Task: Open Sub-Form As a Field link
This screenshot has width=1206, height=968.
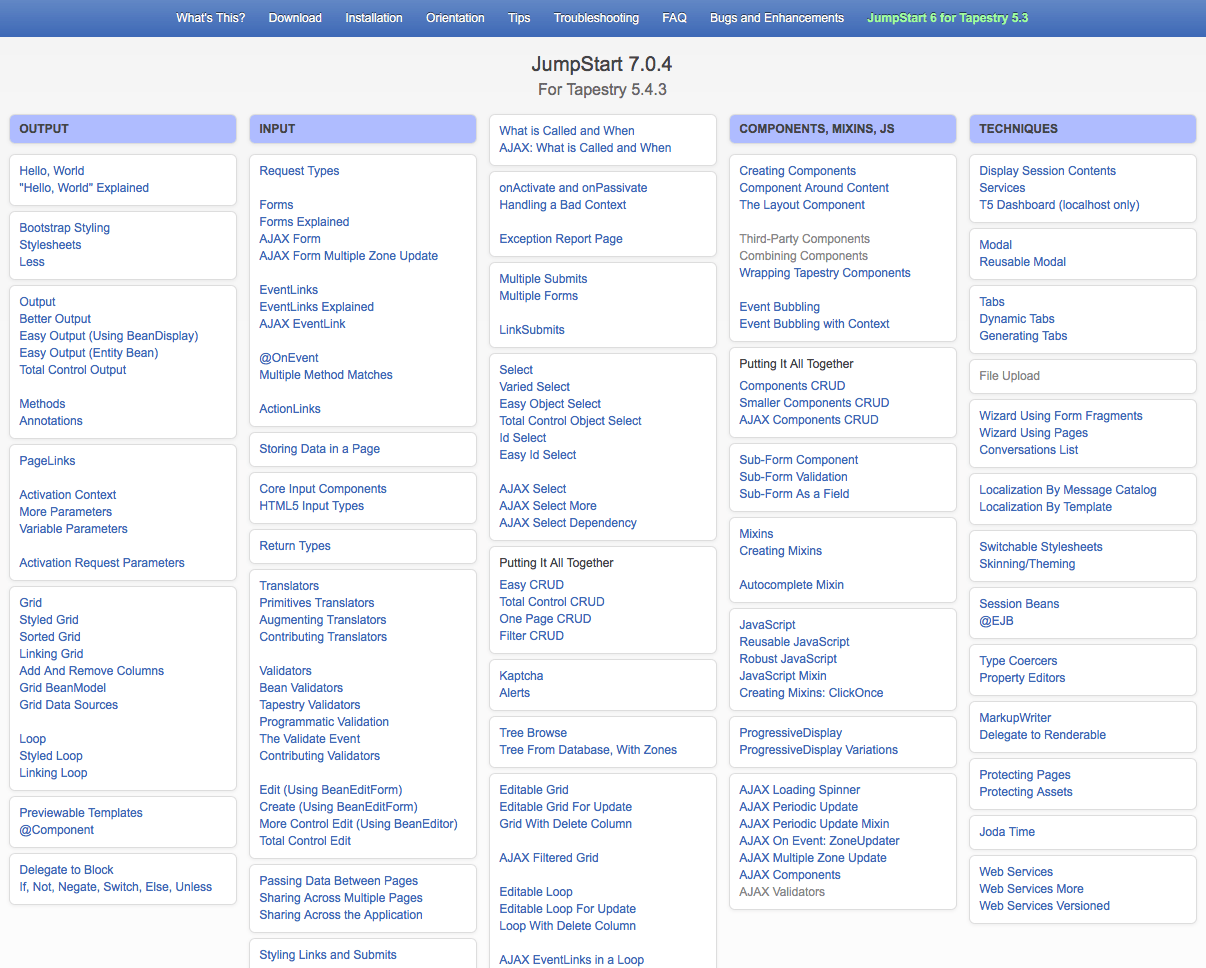Action: tap(794, 494)
